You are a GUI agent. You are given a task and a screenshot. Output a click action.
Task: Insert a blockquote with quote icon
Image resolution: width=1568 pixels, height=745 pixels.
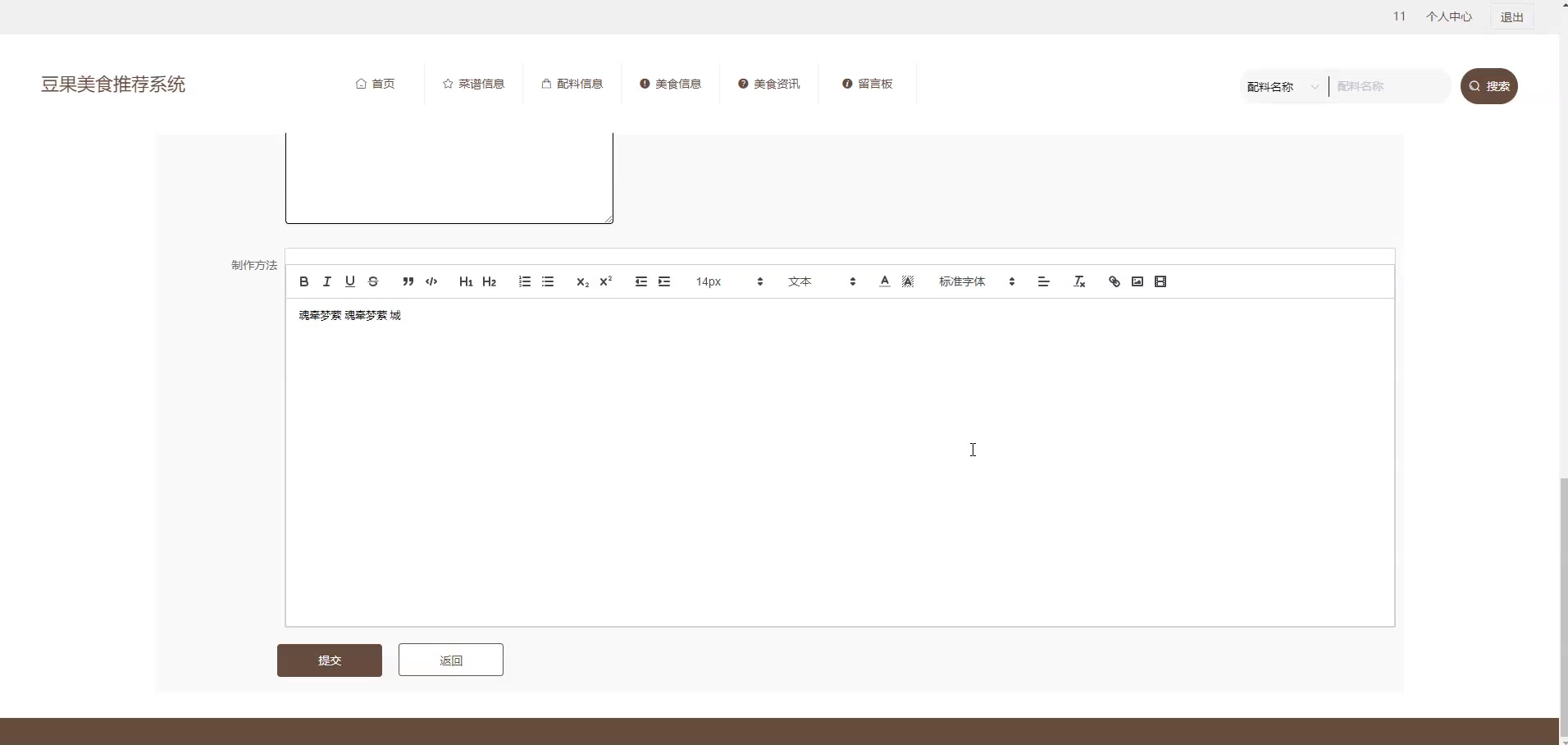pyautogui.click(x=408, y=281)
